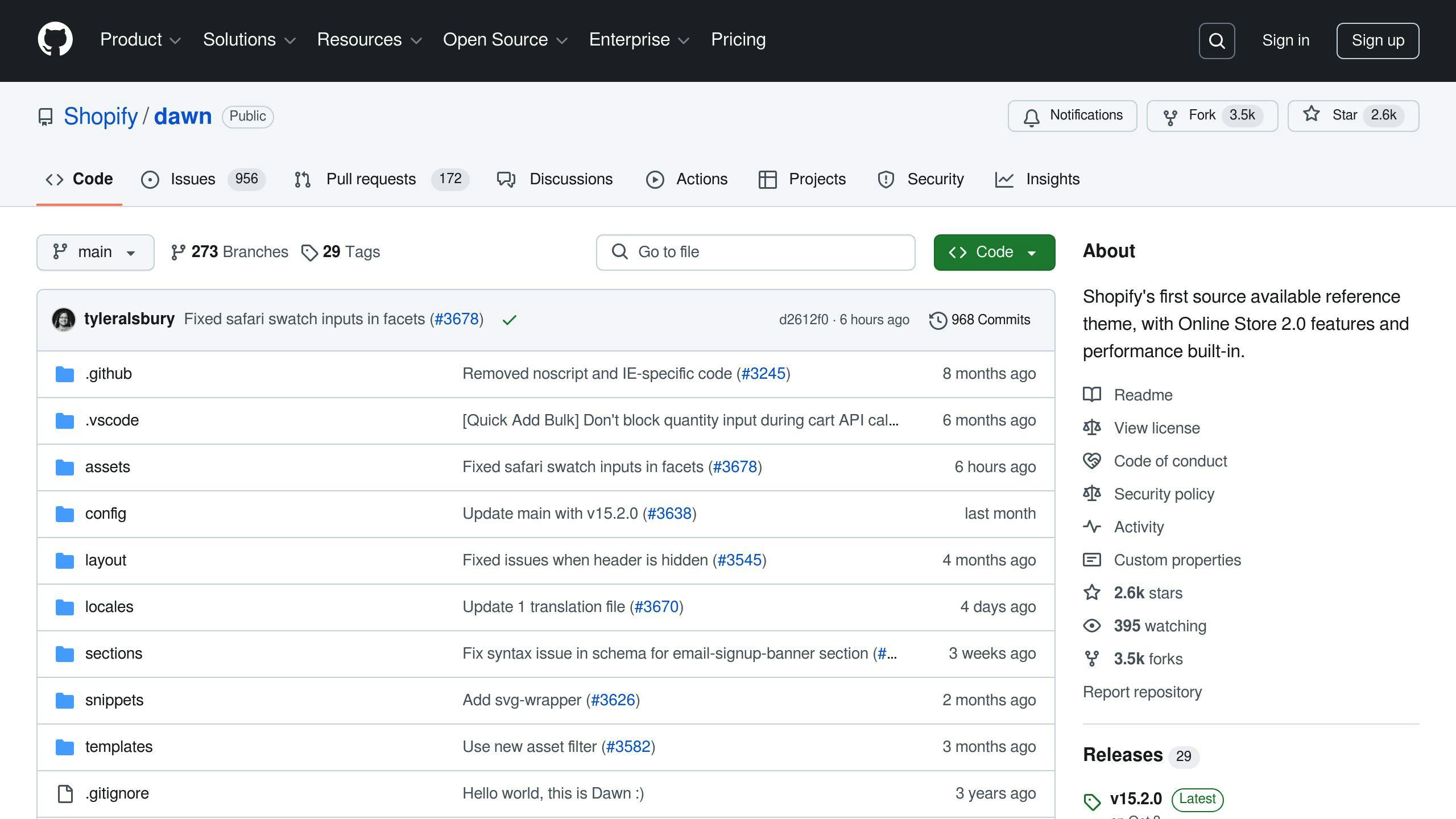Click the Sign up button

point(1378,40)
